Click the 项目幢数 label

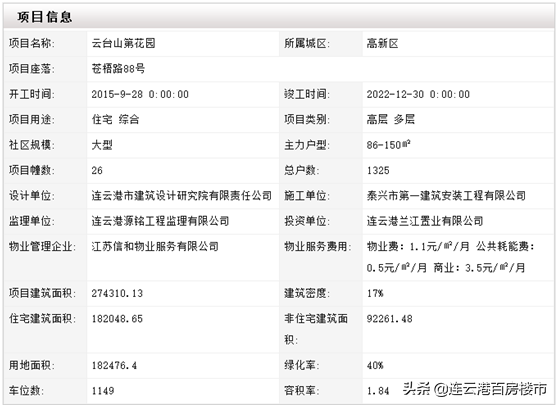pyautogui.click(x=32, y=170)
